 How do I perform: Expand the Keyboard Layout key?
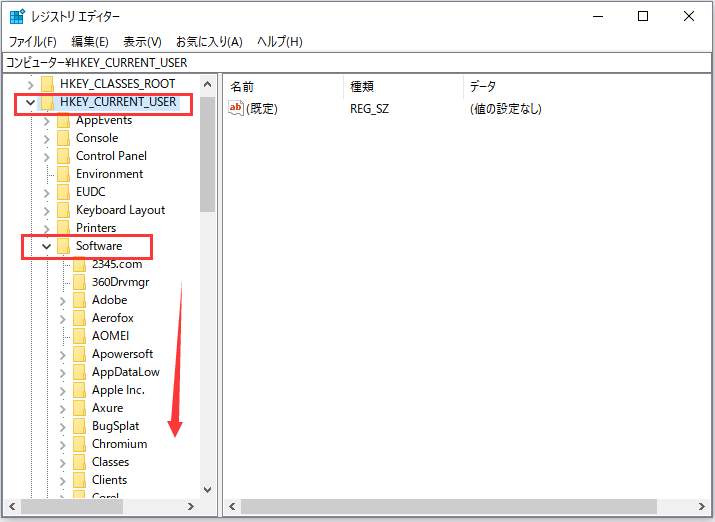point(46,210)
